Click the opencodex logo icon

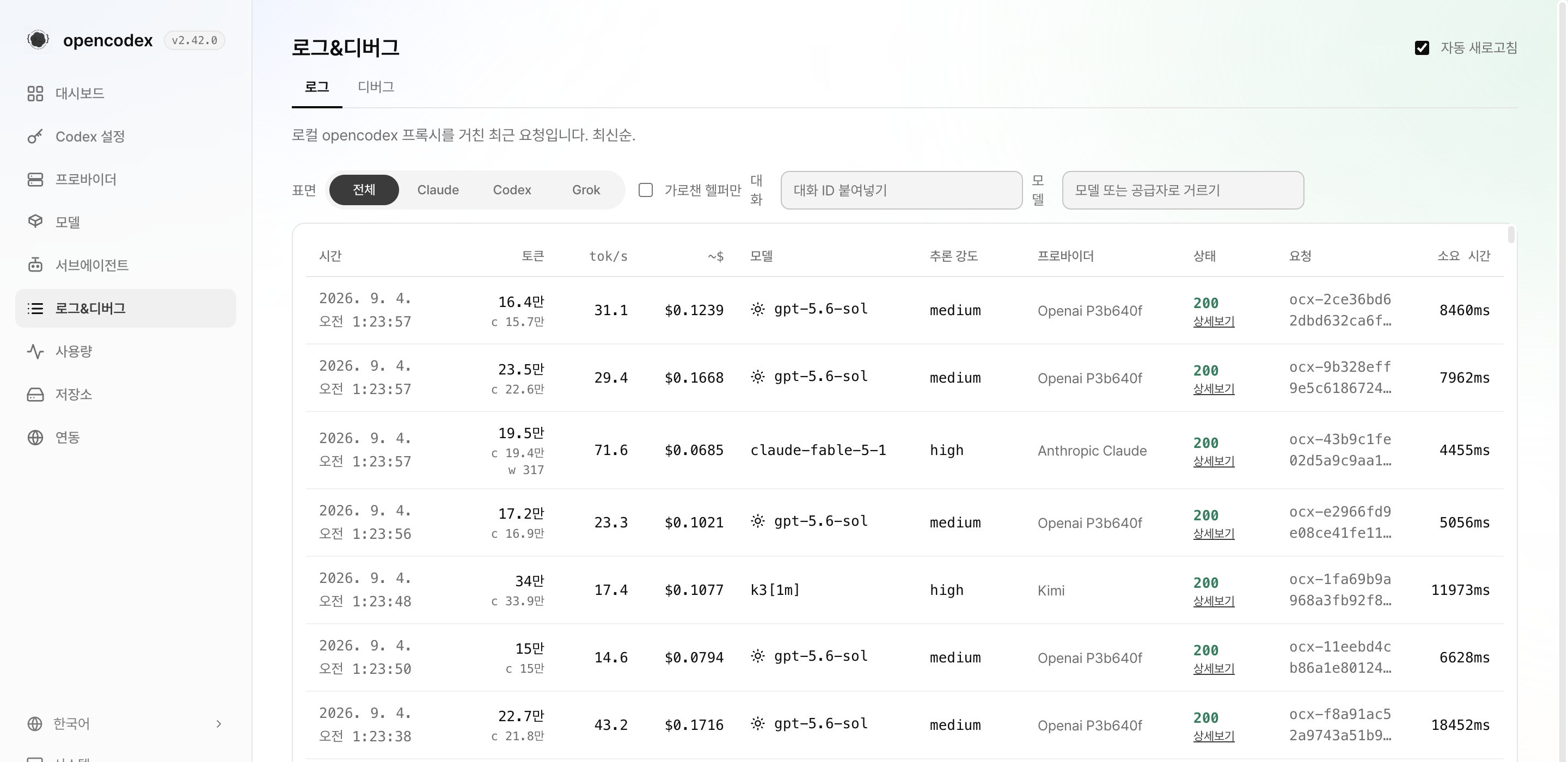point(38,40)
